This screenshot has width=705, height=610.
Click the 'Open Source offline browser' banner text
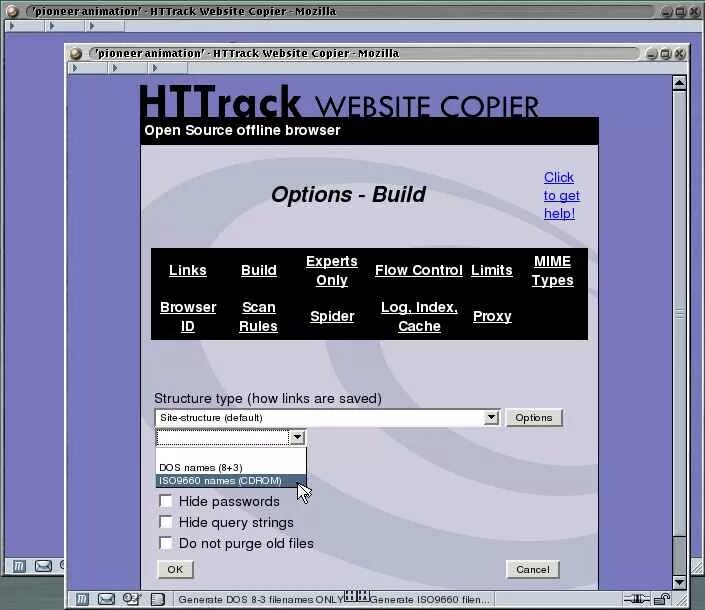tap(242, 130)
